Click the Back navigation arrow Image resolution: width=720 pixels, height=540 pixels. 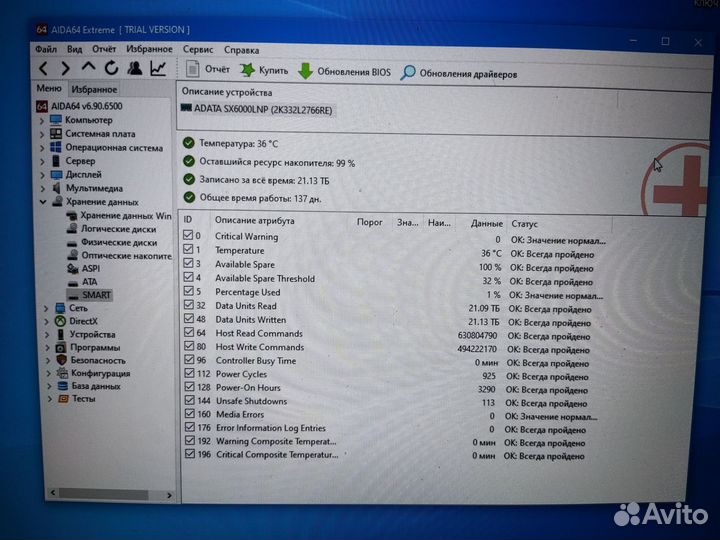pyautogui.click(x=44, y=69)
